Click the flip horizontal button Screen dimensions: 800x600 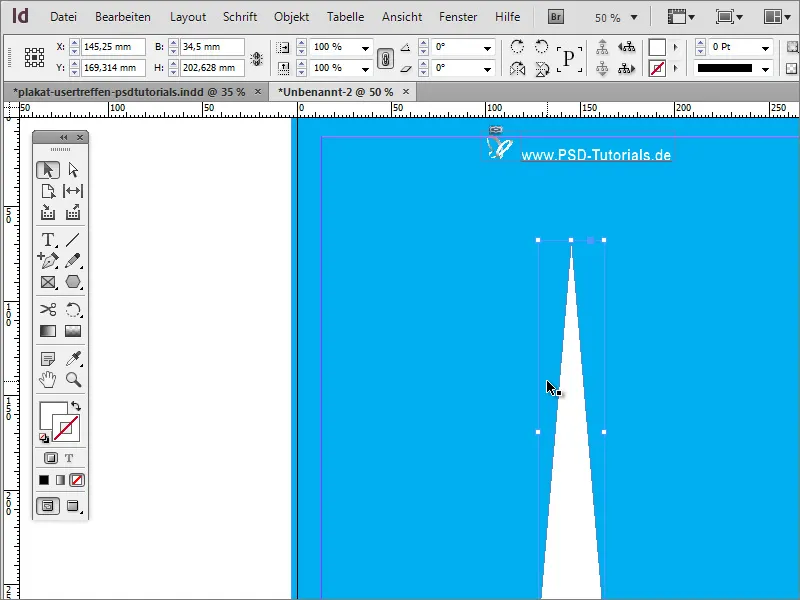tap(517, 67)
